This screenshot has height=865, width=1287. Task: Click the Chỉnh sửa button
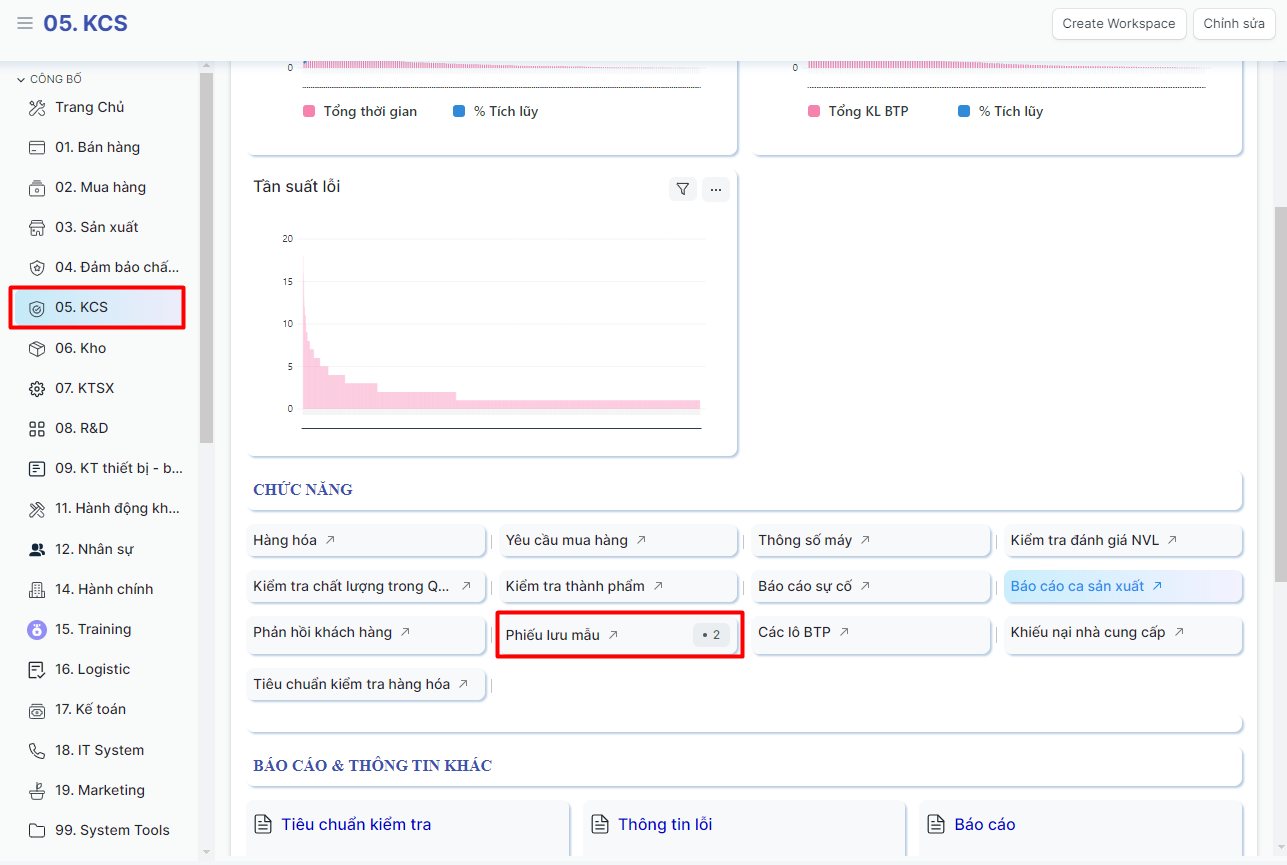click(x=1233, y=23)
